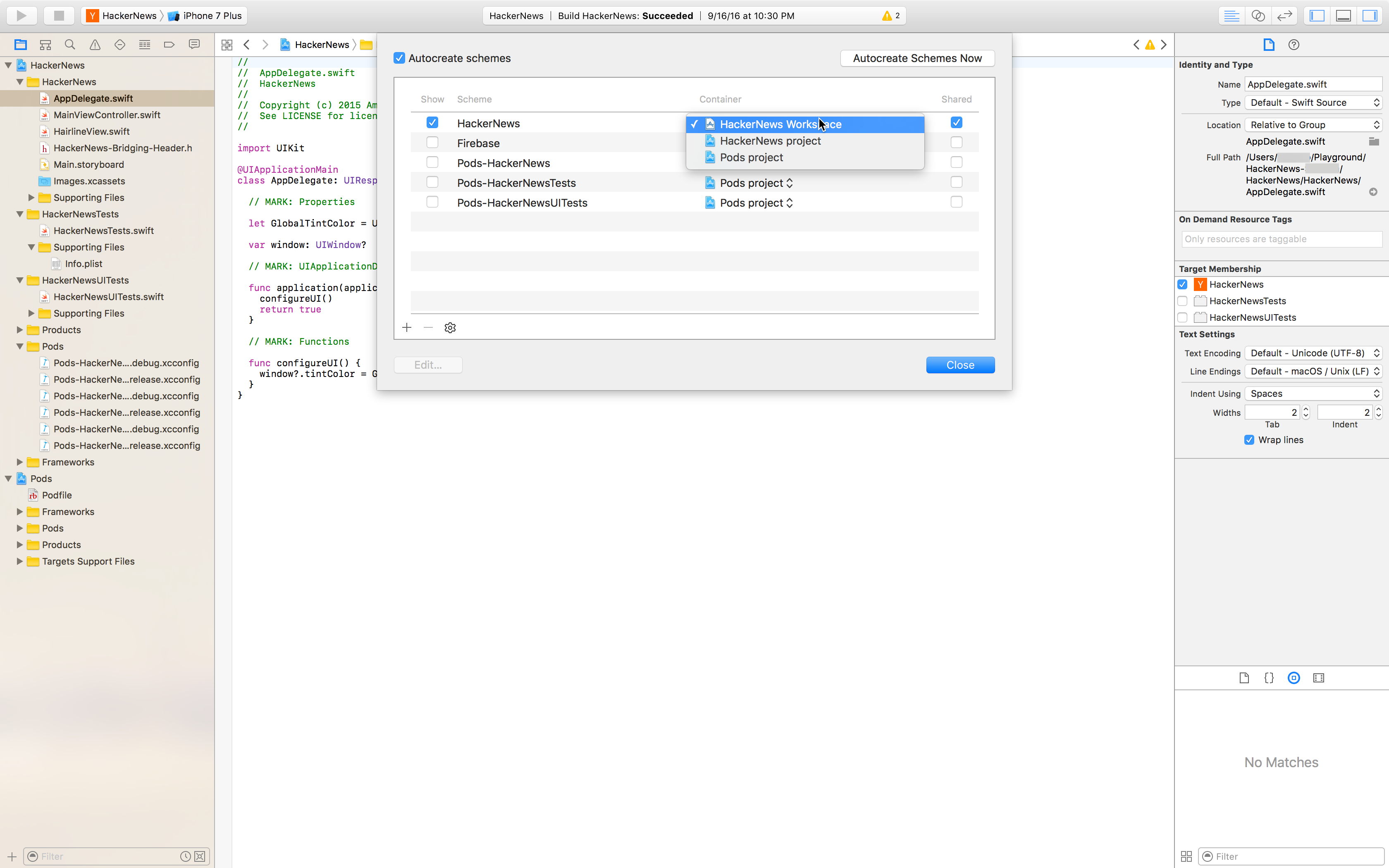Click AppDelegate.swift file in navigator
The width and height of the screenshot is (1389, 868).
click(x=93, y=98)
